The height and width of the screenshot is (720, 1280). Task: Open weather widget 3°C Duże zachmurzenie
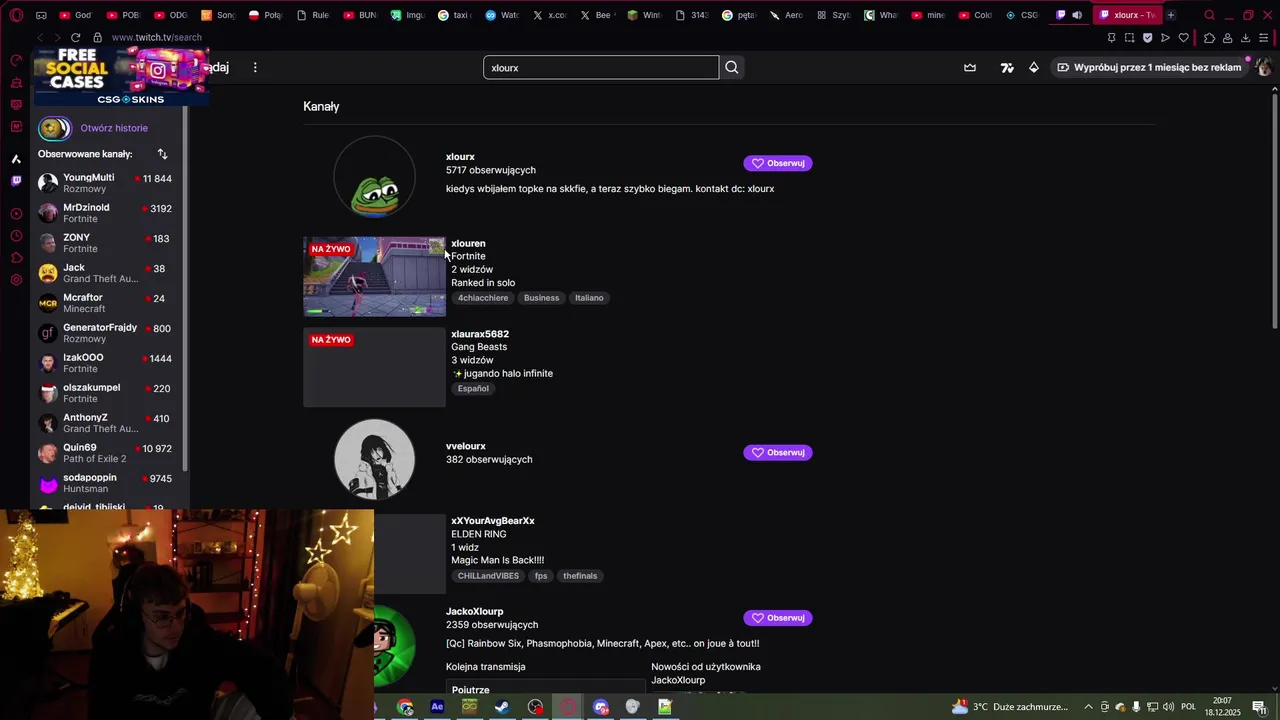tap(1010, 707)
